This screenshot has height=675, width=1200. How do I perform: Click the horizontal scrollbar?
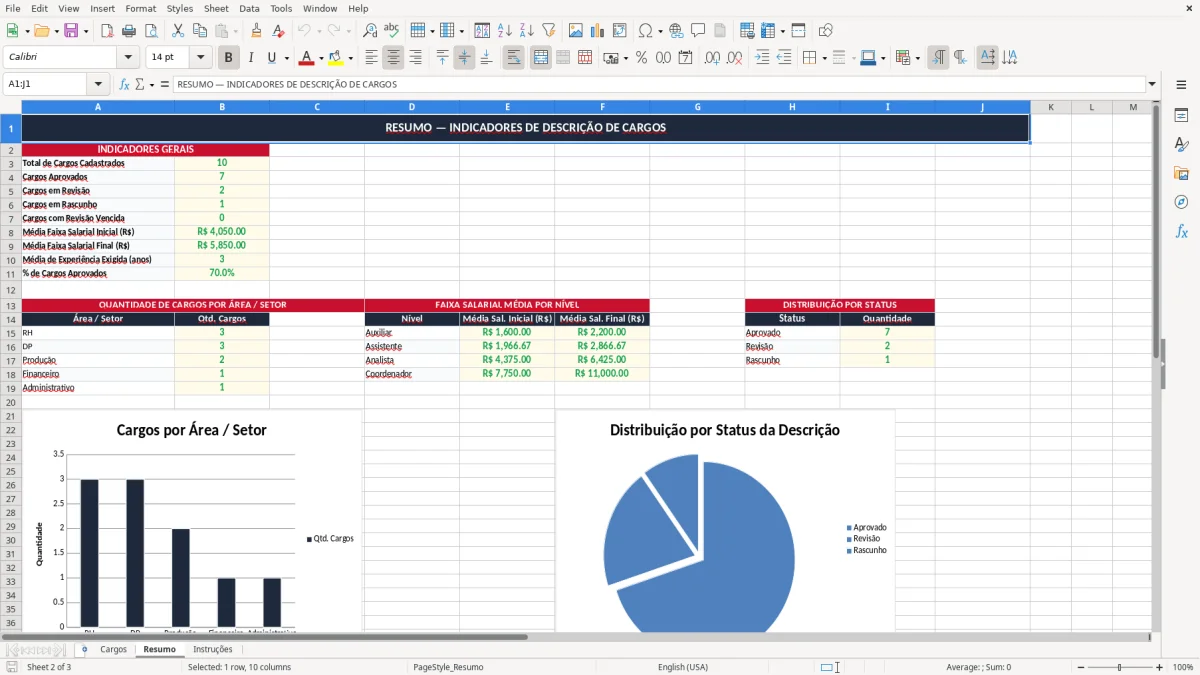(x=575, y=637)
